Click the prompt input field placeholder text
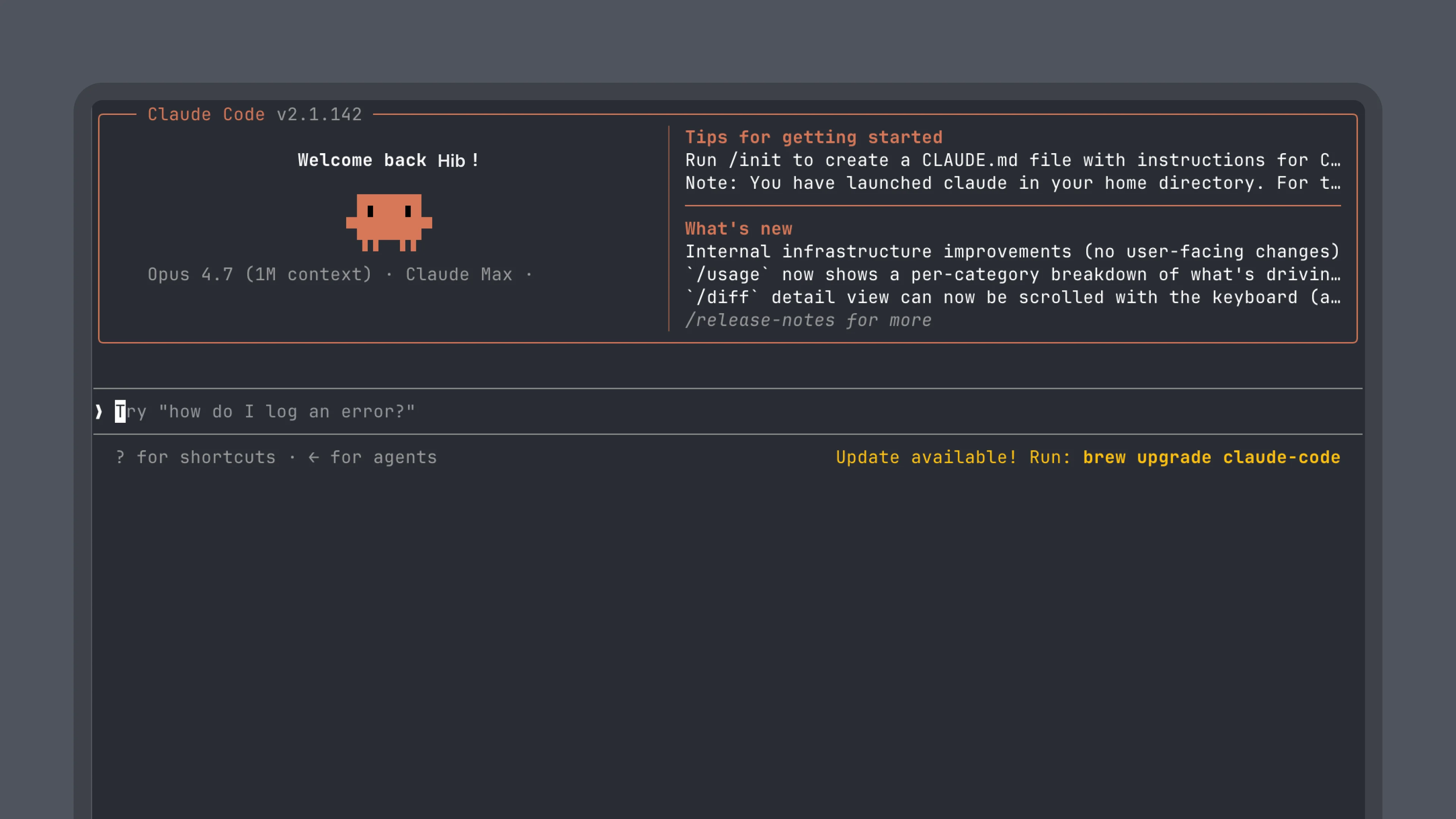The width and height of the screenshot is (1456, 819). point(265,411)
